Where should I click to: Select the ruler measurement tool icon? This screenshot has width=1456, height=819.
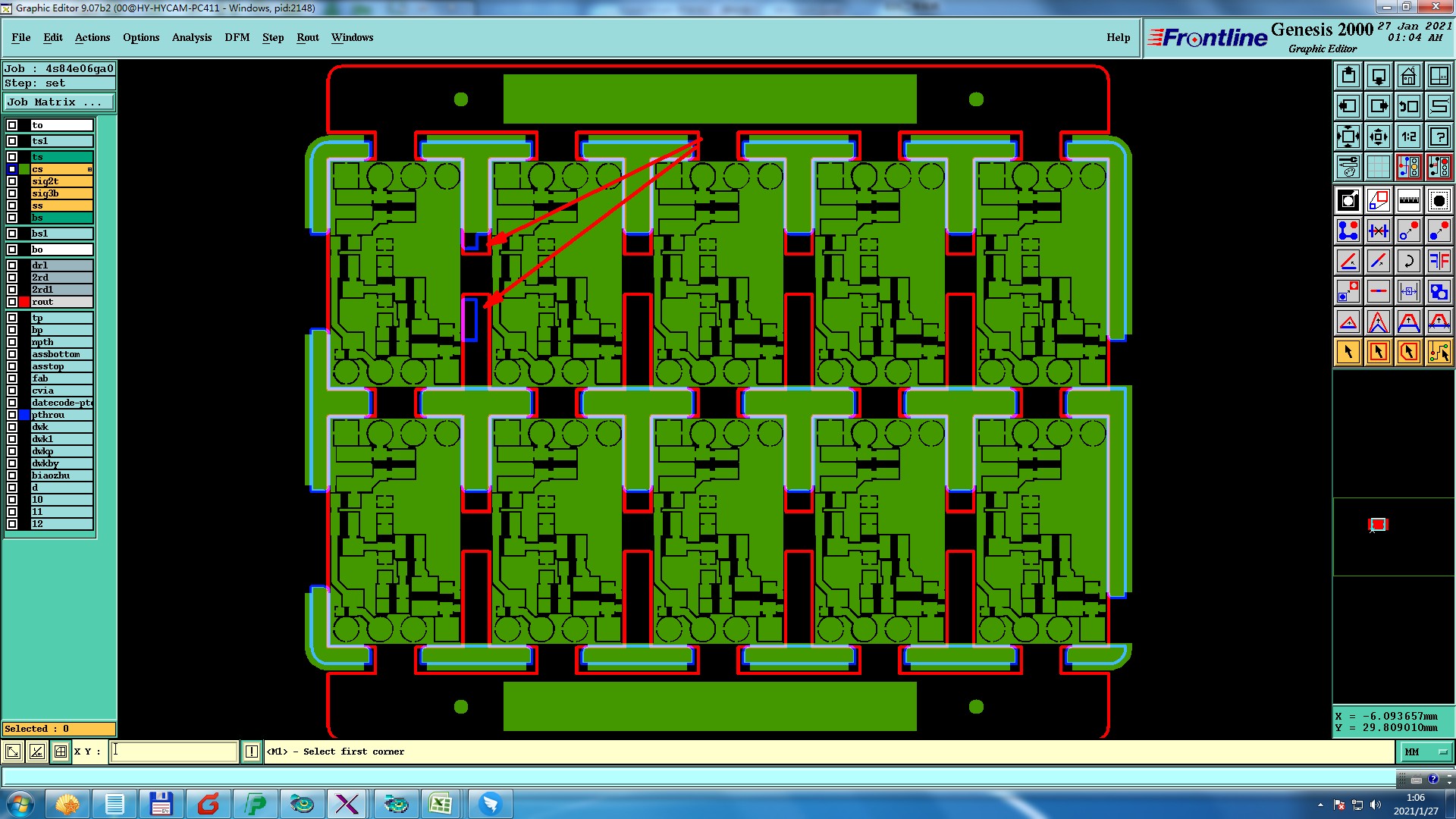tap(1408, 200)
